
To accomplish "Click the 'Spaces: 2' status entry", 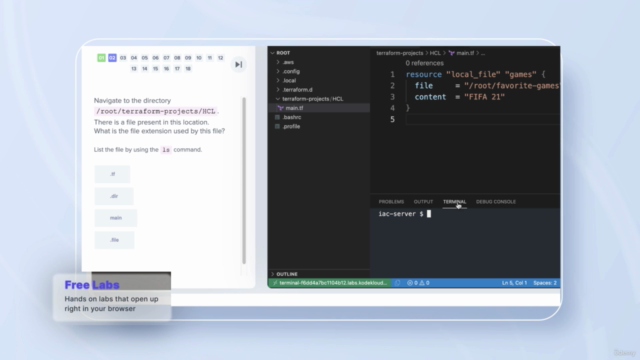I will point(545,283).
